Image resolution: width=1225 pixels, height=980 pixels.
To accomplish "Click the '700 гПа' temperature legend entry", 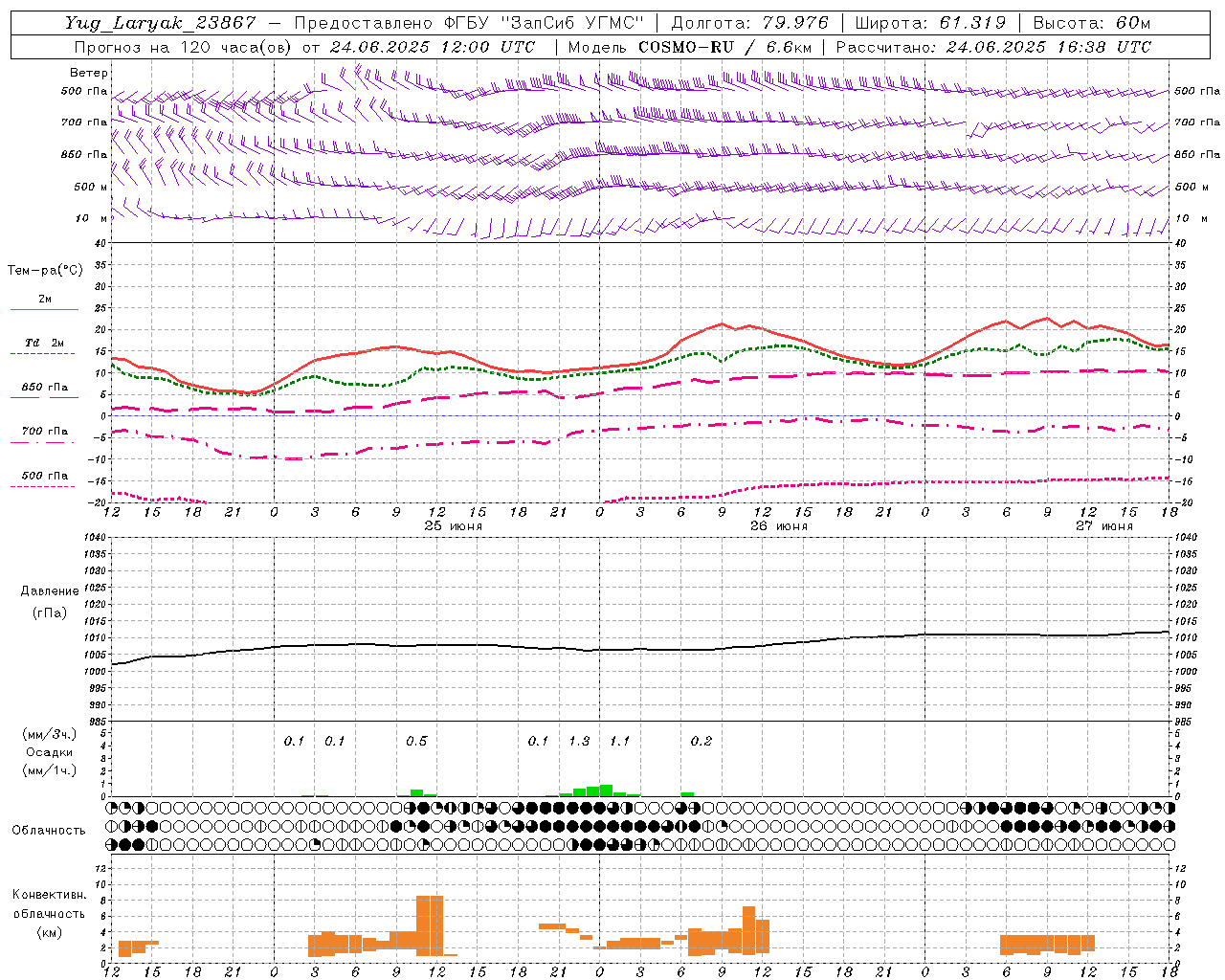I will coord(44,432).
